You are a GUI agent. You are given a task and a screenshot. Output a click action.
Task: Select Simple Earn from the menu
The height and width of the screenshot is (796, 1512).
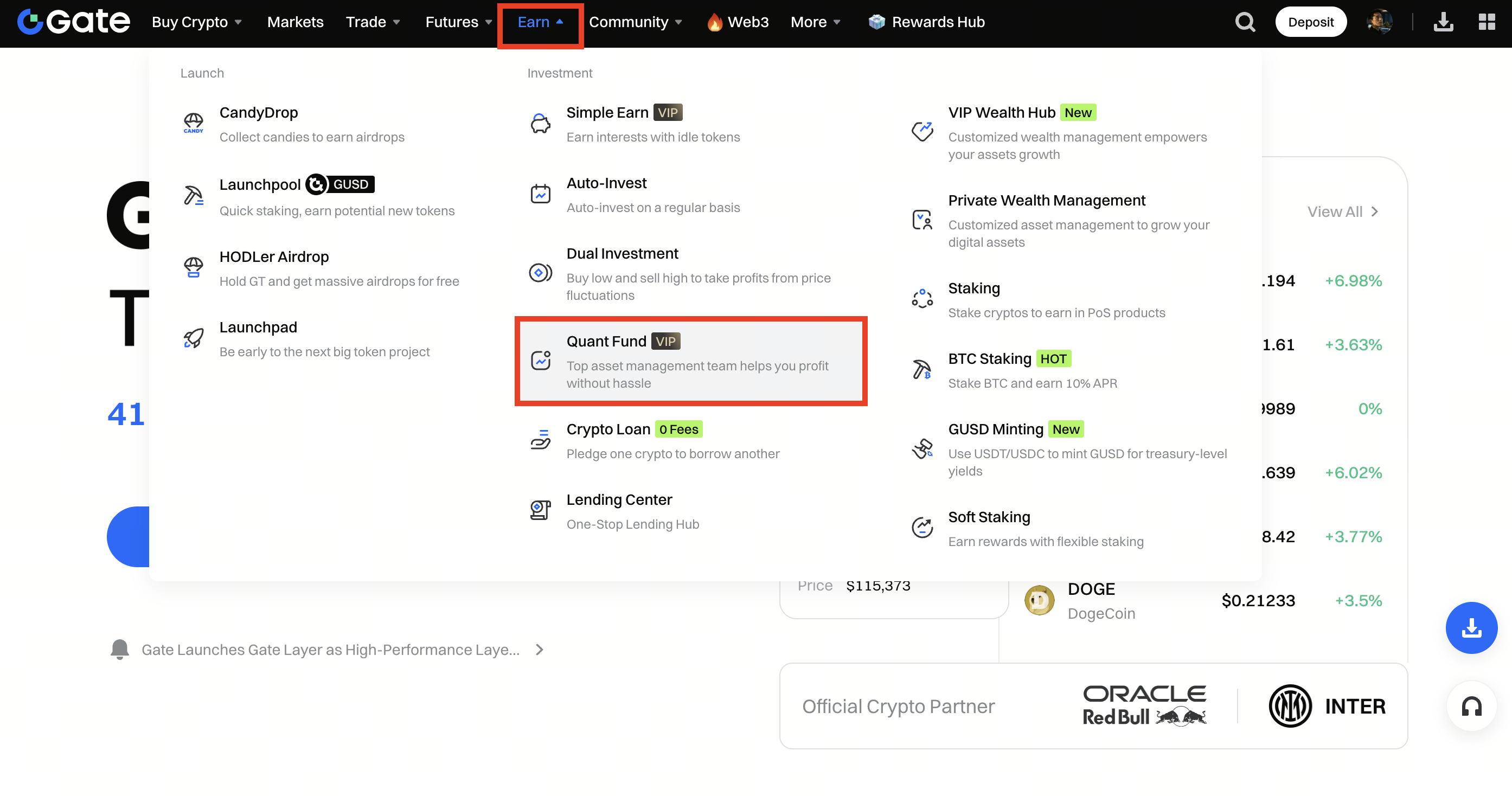click(x=607, y=113)
